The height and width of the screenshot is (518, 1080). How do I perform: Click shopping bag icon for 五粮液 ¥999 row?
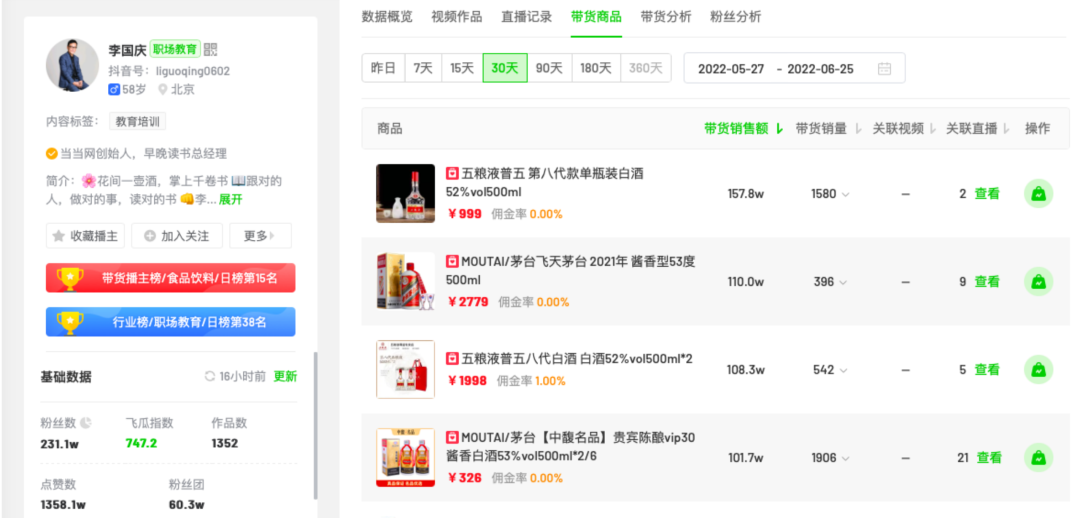tap(1038, 194)
